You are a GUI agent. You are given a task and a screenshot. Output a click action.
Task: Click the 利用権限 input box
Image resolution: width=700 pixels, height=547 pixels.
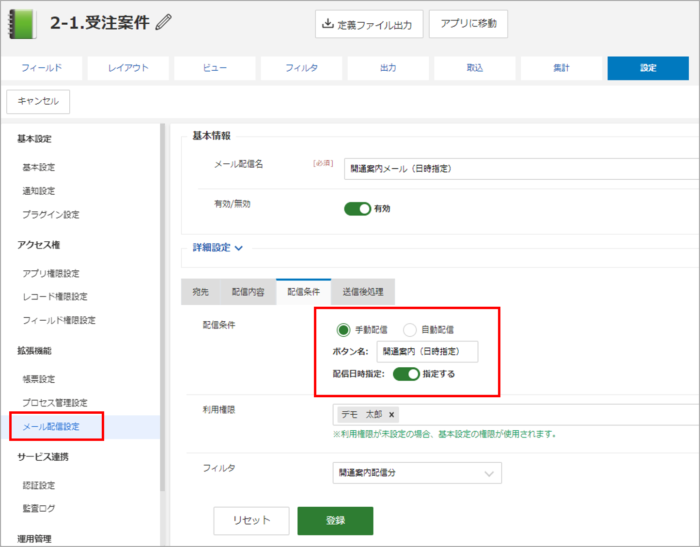(516, 415)
